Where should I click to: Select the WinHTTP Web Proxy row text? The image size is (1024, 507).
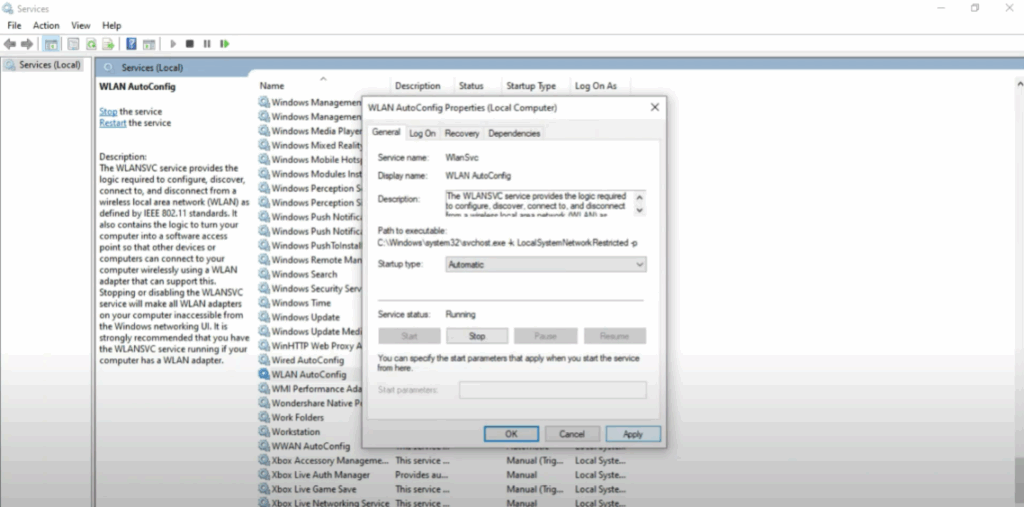(x=316, y=346)
